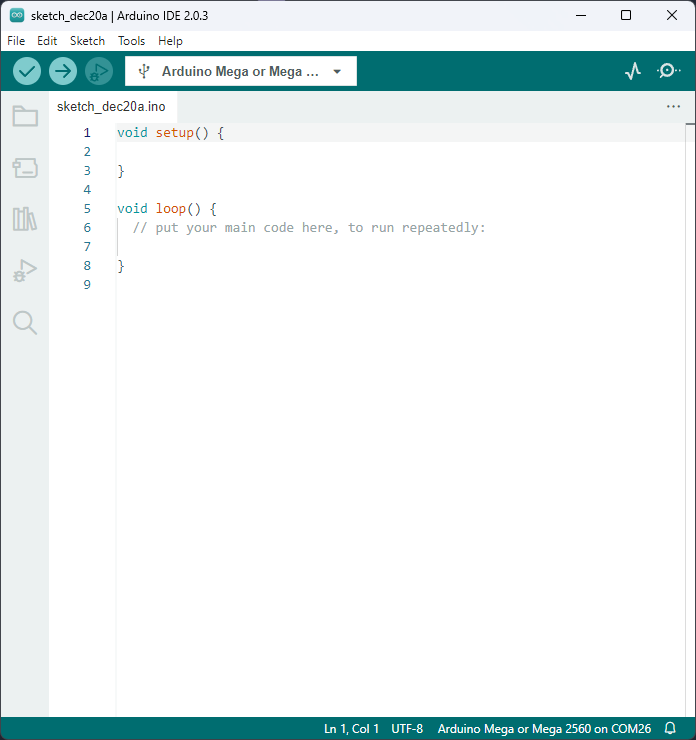Open the Sketch menu
The image size is (696, 740).
pos(87,41)
